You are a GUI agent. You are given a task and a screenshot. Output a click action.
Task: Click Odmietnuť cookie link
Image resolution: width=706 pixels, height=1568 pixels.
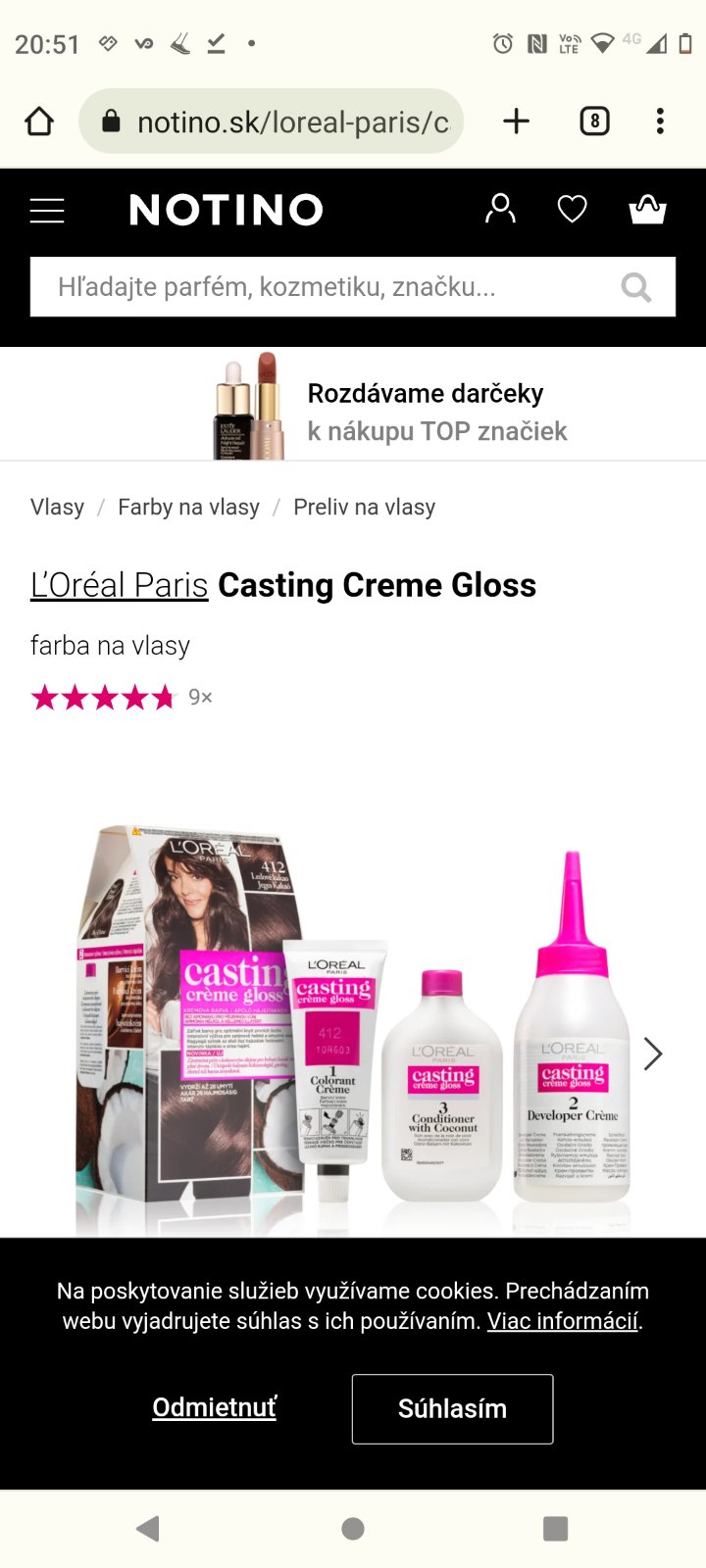coord(214,1407)
